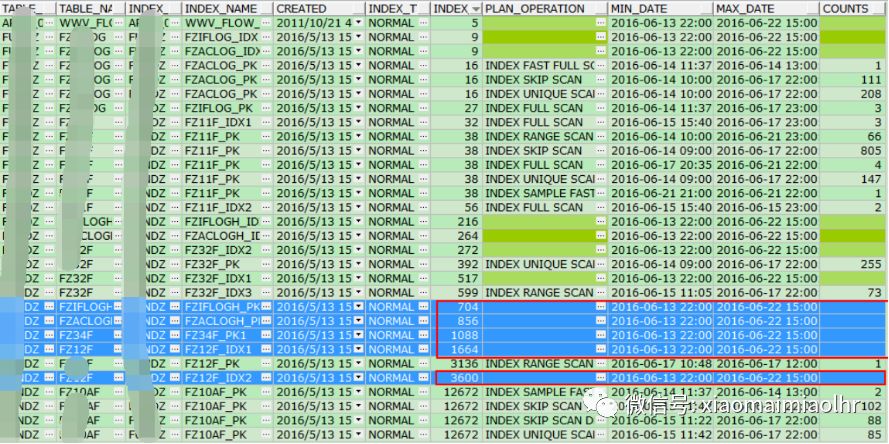Select the COUNTS cell showing 147

[x=852, y=179]
